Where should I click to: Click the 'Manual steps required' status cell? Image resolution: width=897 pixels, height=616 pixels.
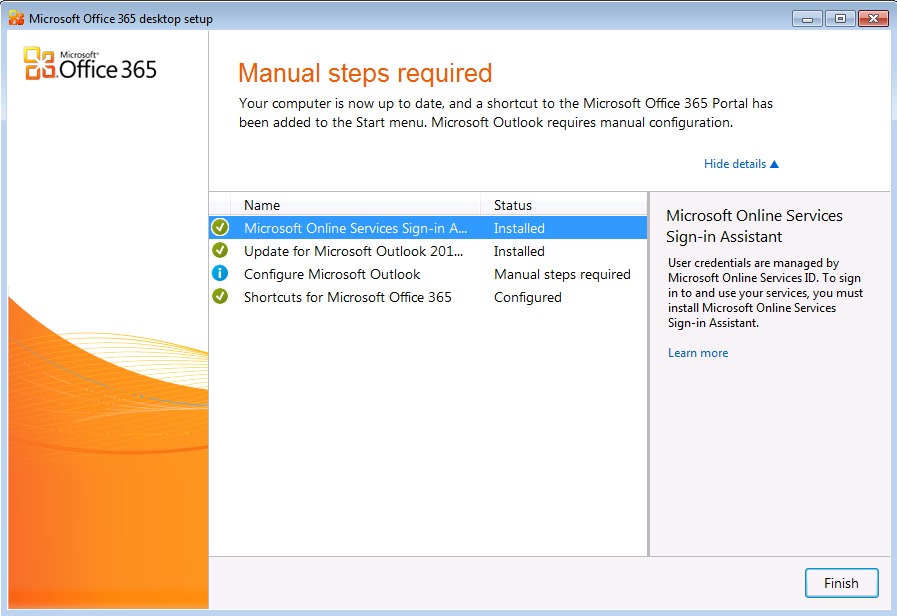(562, 274)
